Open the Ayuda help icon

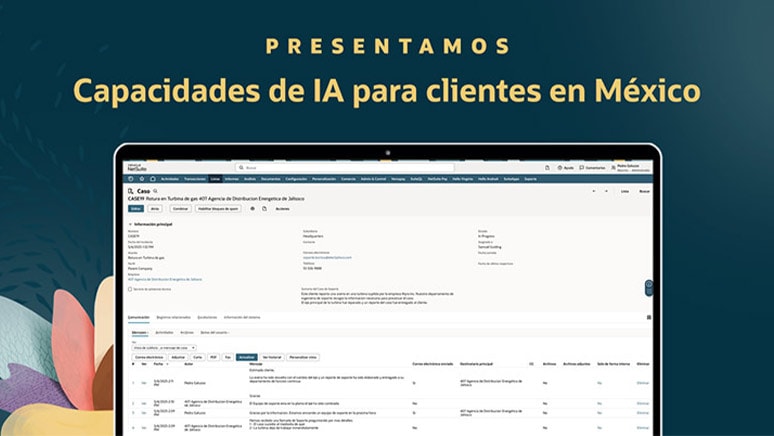(566, 168)
